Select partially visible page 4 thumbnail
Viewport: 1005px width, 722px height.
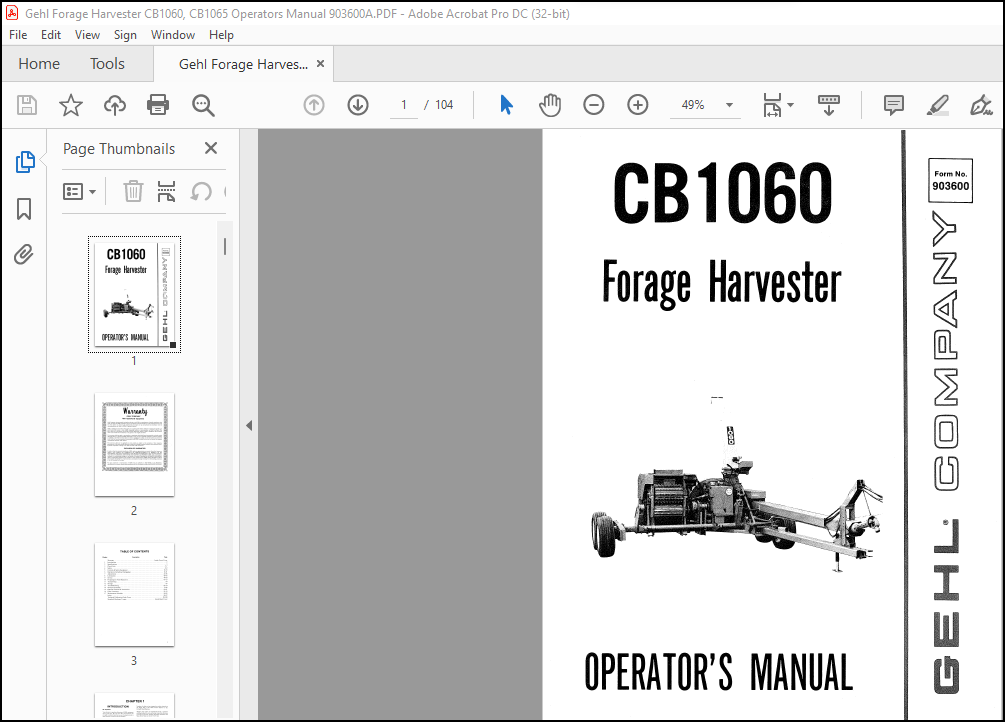point(135,706)
